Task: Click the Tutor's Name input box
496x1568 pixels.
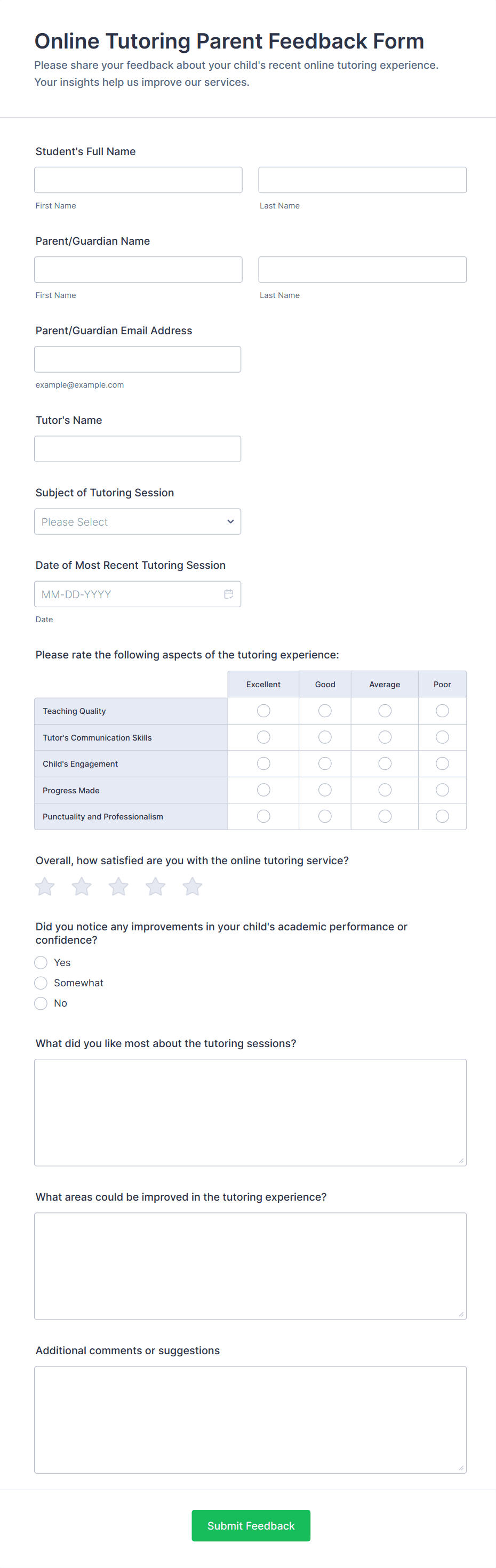Action: click(x=138, y=448)
